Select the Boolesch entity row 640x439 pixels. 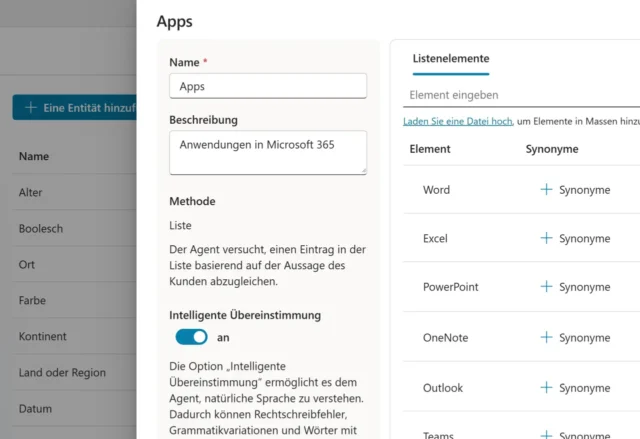coord(41,228)
